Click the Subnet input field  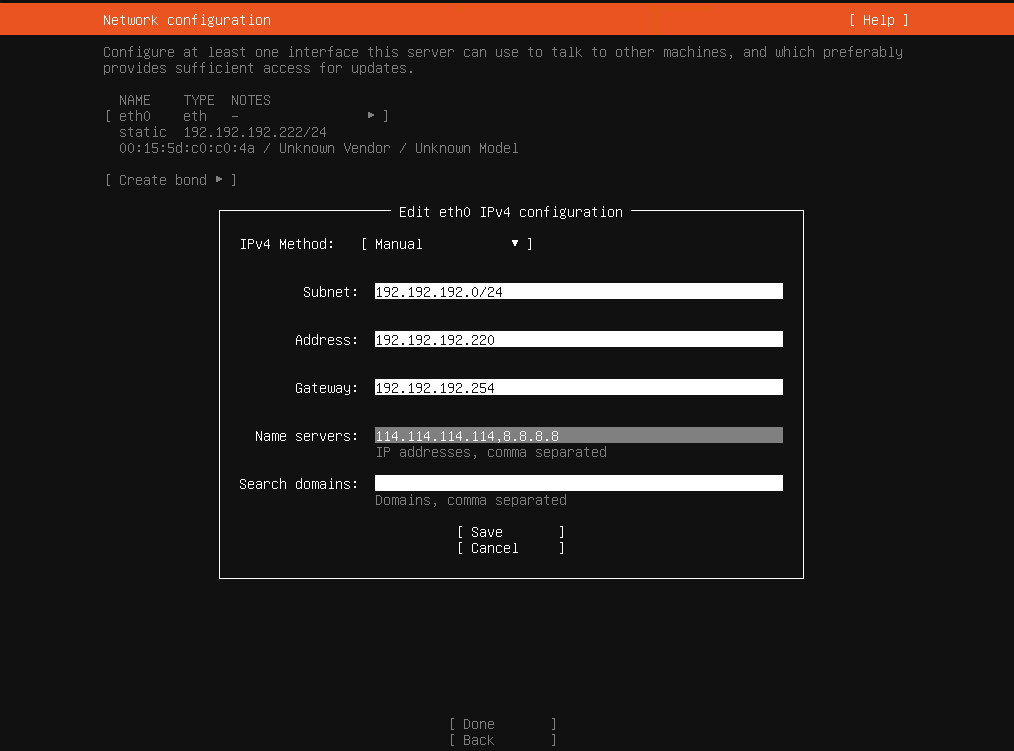pyautogui.click(x=578, y=292)
